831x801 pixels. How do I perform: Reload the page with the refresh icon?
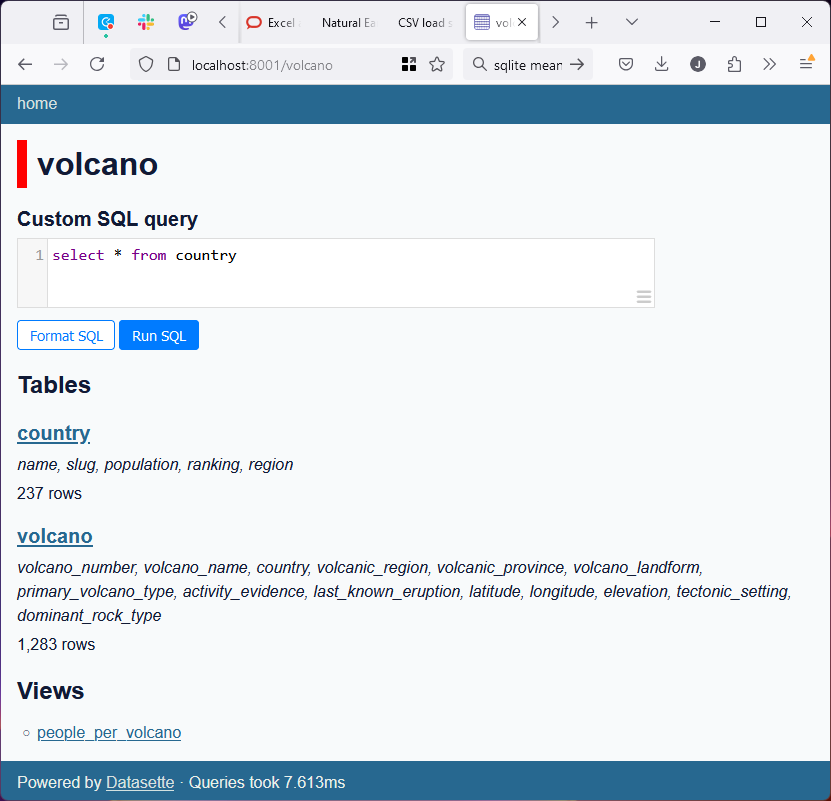97,64
